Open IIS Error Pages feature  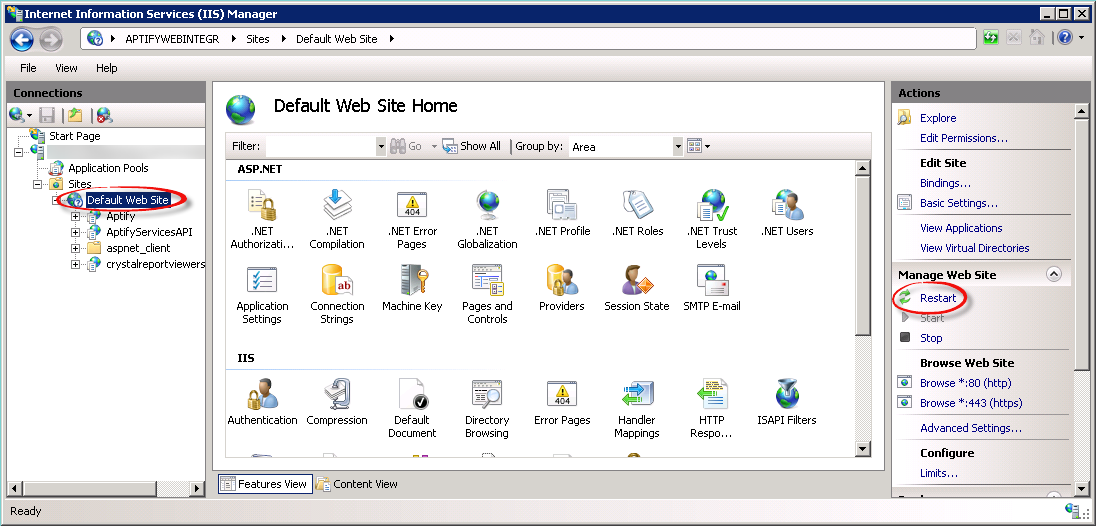pos(562,402)
